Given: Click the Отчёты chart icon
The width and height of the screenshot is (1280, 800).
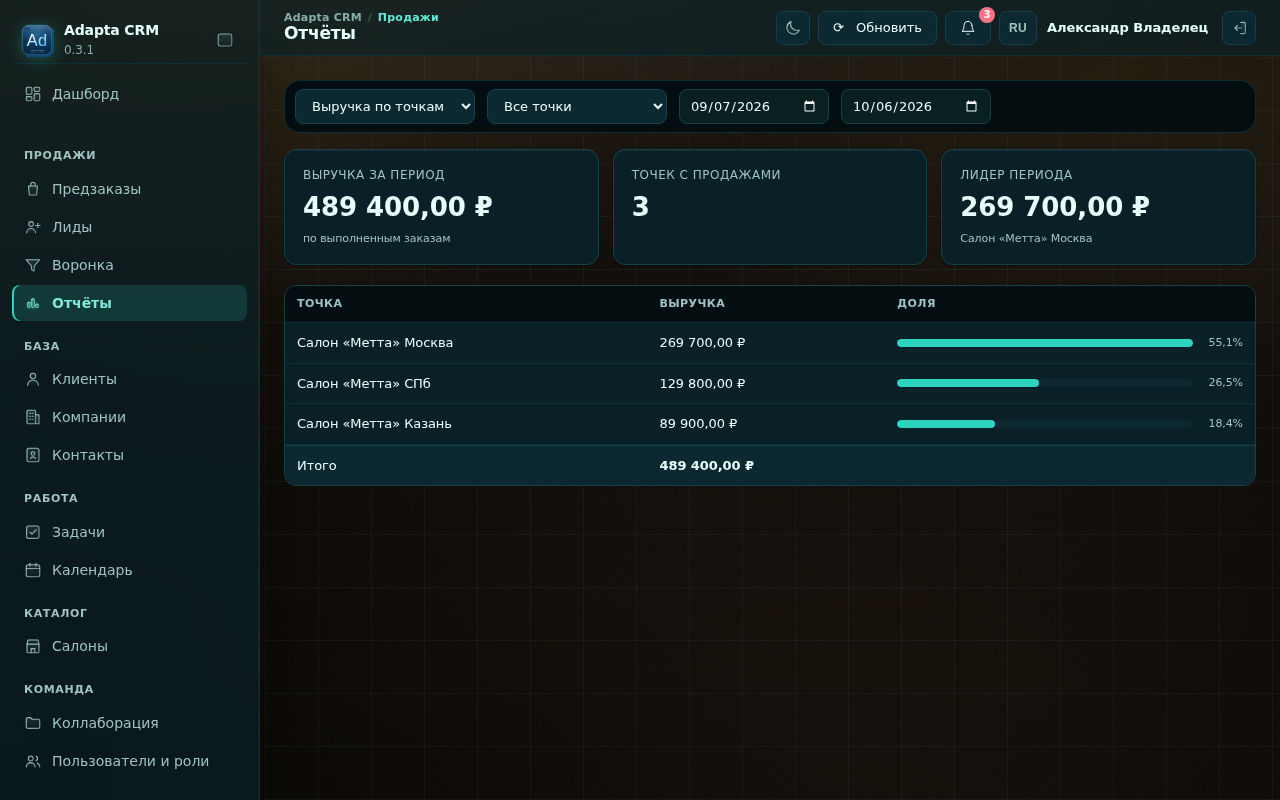Looking at the screenshot, I should (33, 303).
